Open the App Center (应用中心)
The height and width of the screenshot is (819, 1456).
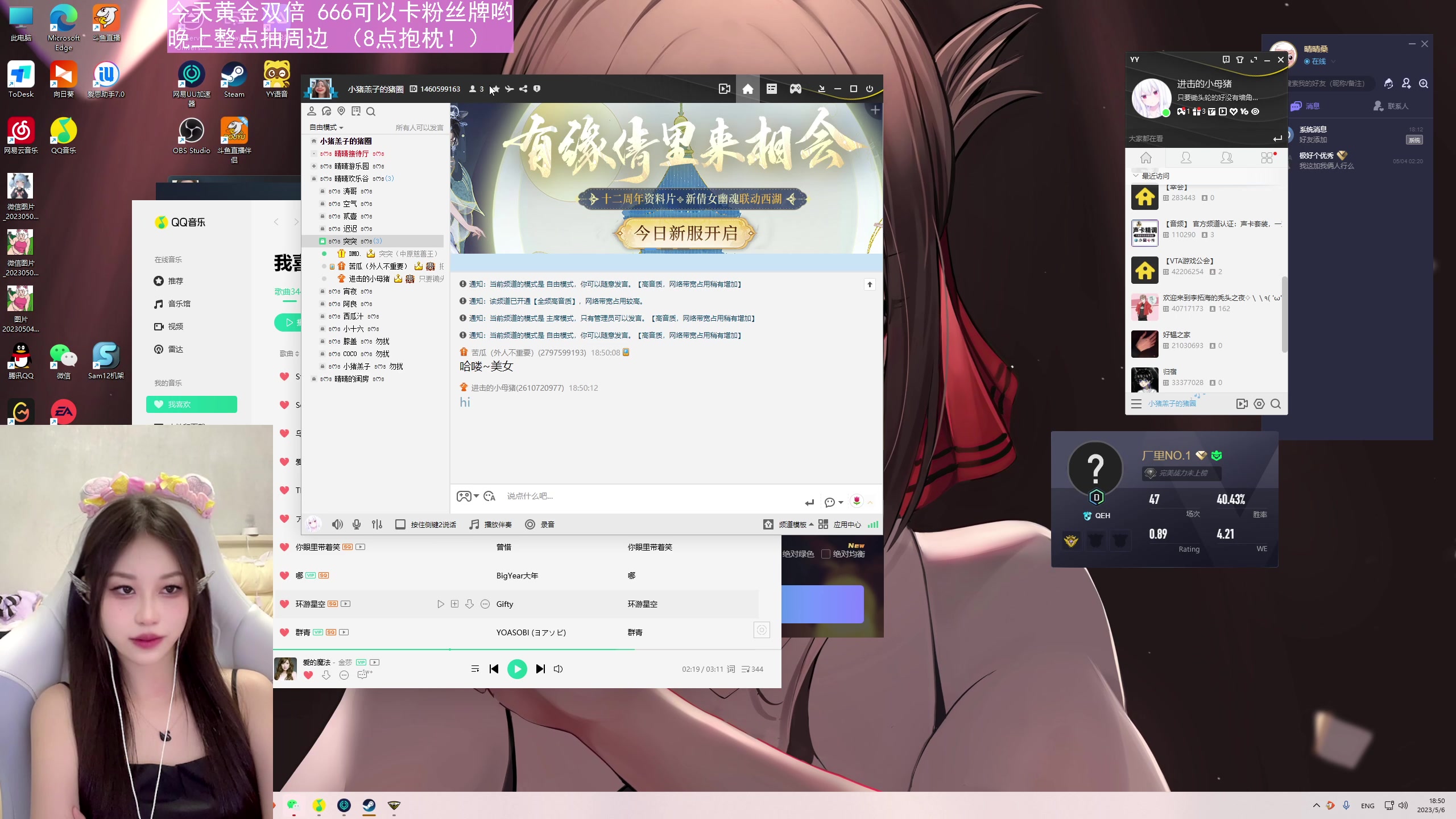[839, 524]
